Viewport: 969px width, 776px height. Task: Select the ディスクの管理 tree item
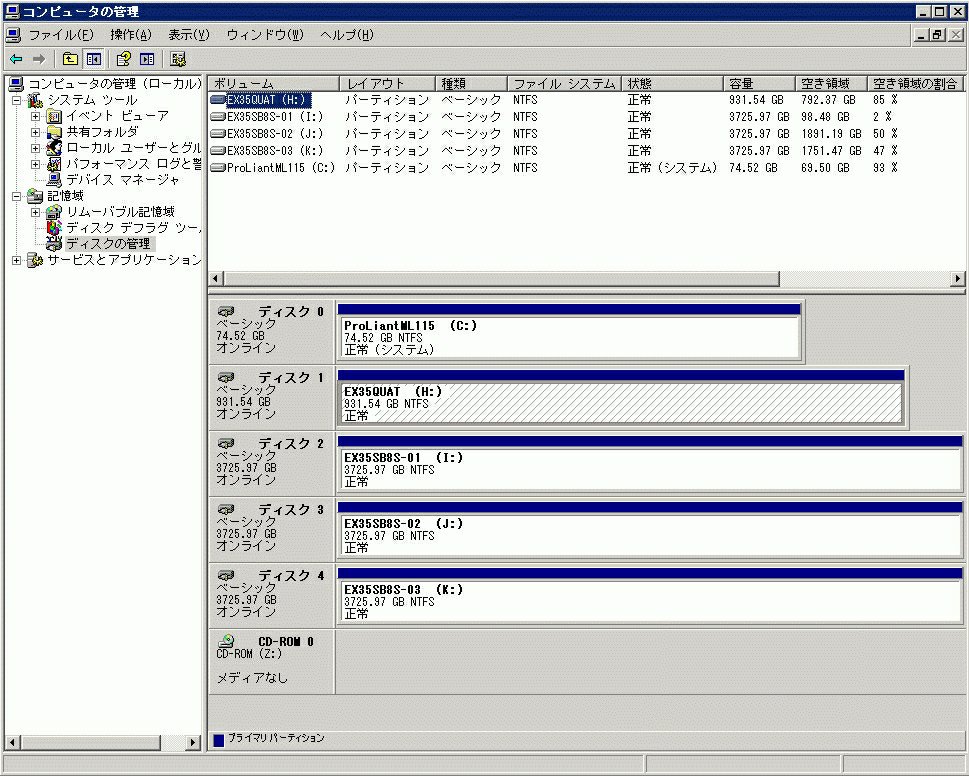pyautogui.click(x=108, y=243)
